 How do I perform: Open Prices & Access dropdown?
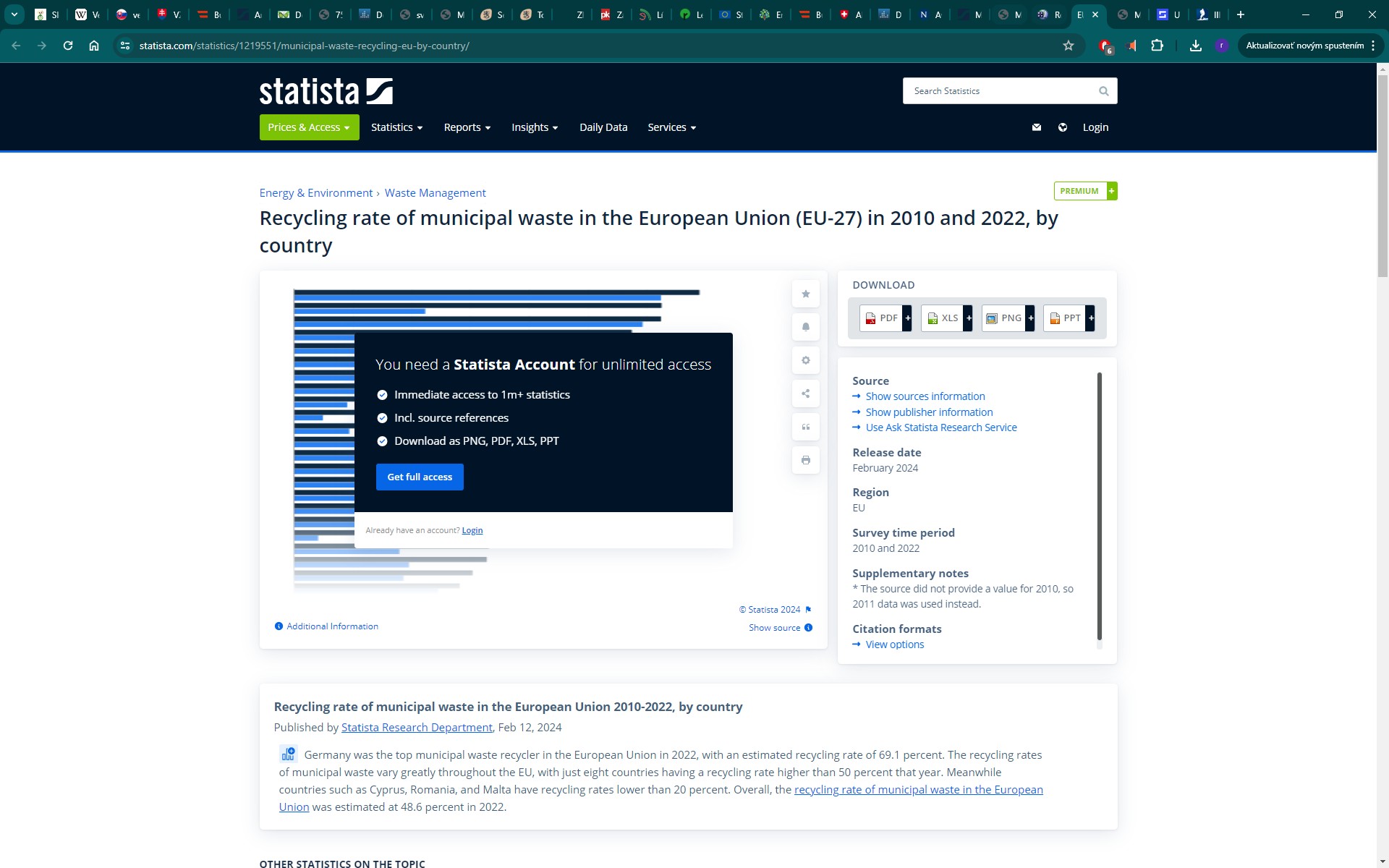(310, 127)
